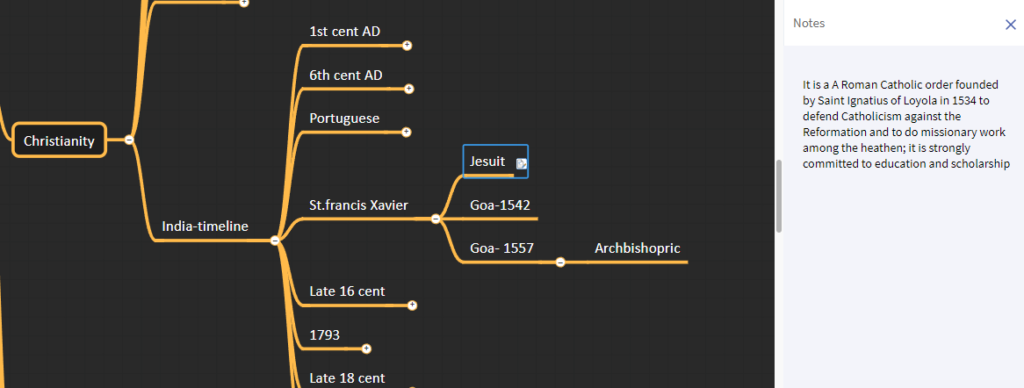Collapse the Christianity node children
1024x388 pixels.
pos(129,139)
